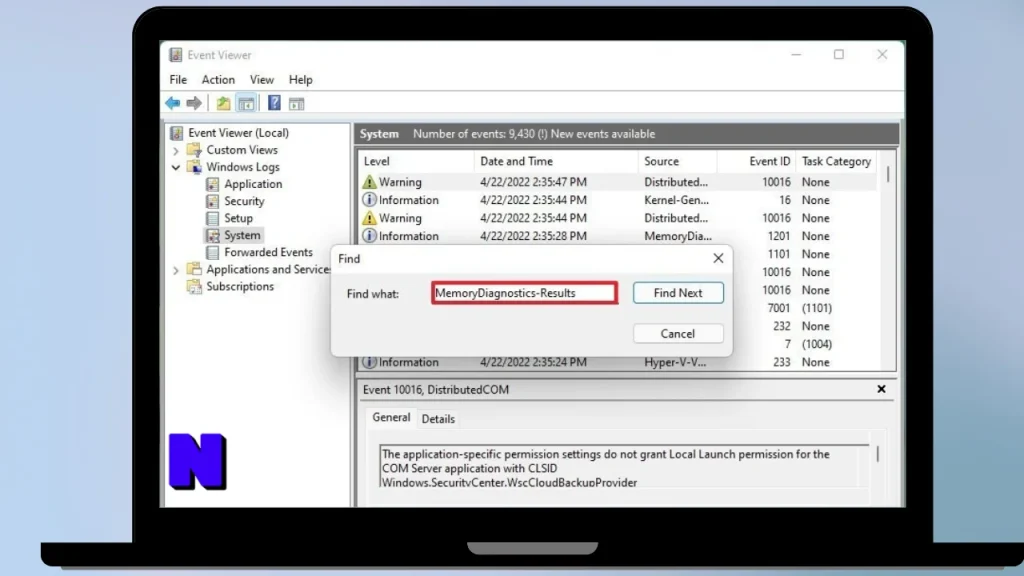Click the System log icon
The height and width of the screenshot is (576, 1024).
tap(212, 235)
